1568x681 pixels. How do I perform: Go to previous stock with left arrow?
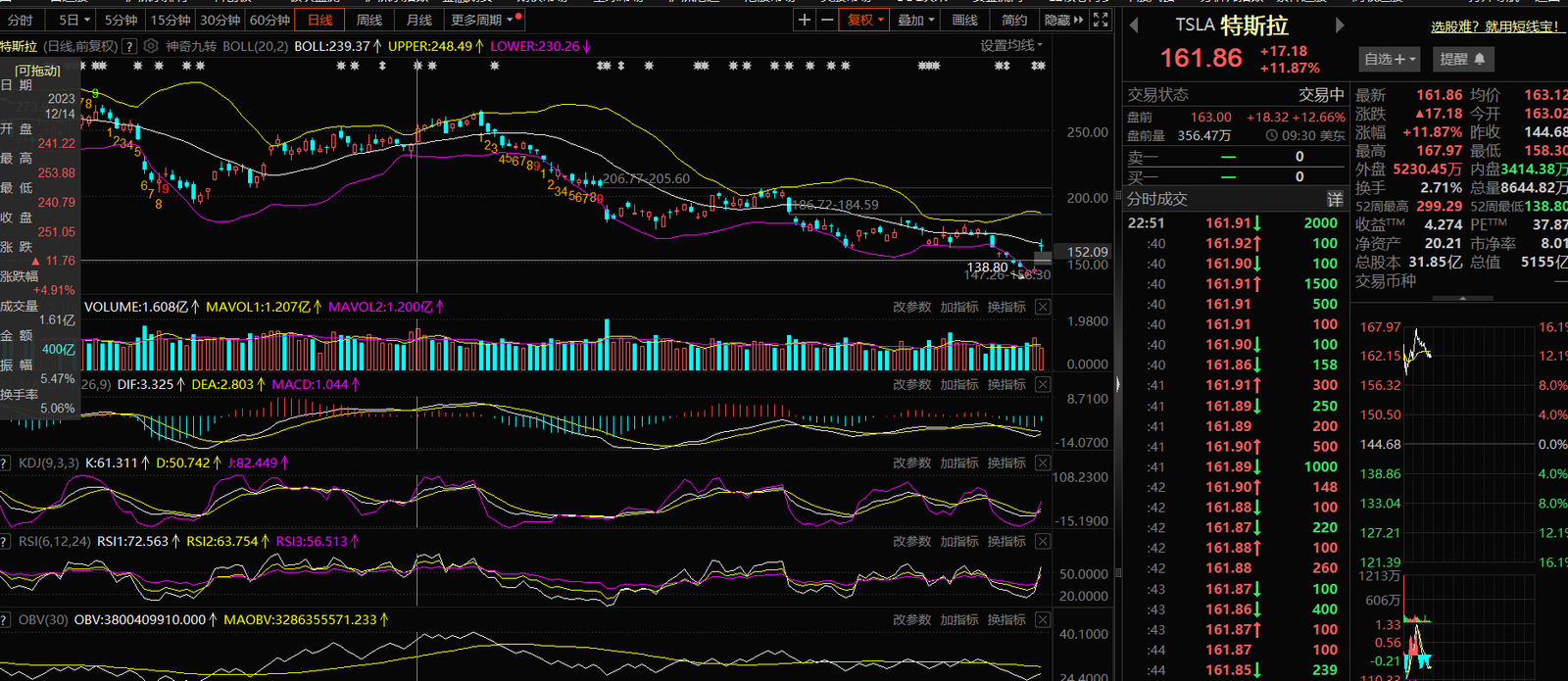(x=1135, y=26)
